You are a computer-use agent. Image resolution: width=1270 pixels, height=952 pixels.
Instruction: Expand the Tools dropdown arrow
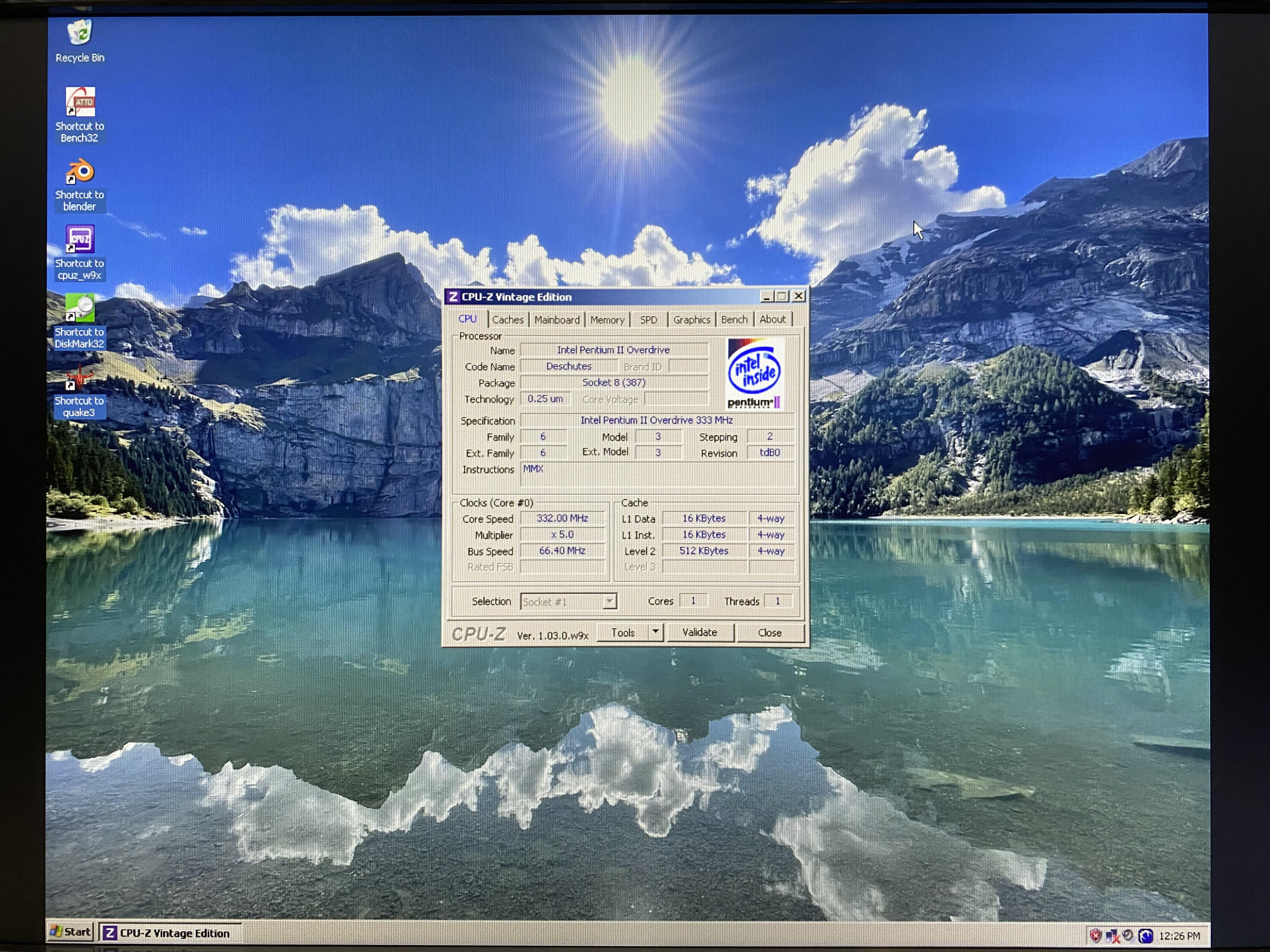coord(655,632)
